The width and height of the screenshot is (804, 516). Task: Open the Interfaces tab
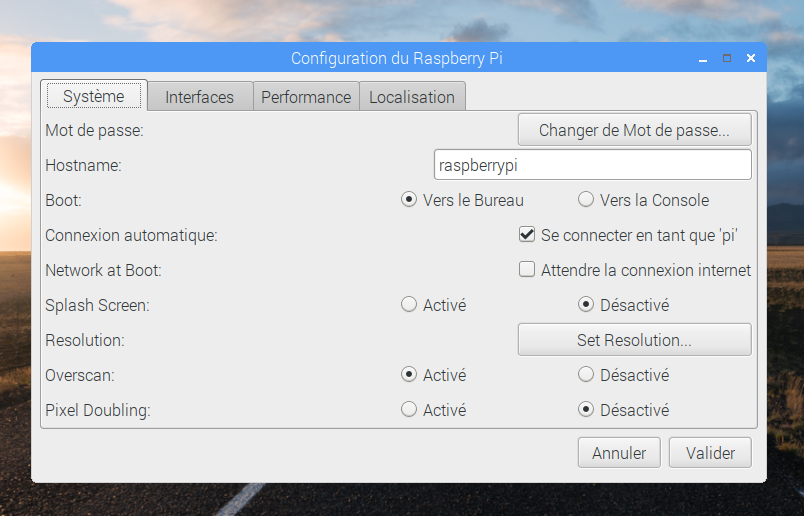pos(200,97)
